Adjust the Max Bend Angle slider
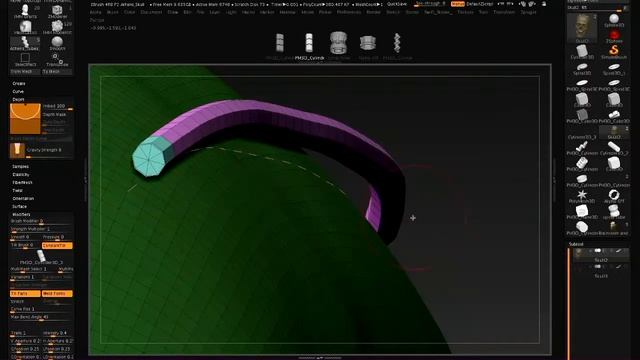This screenshot has height=360, width=640. (41, 317)
